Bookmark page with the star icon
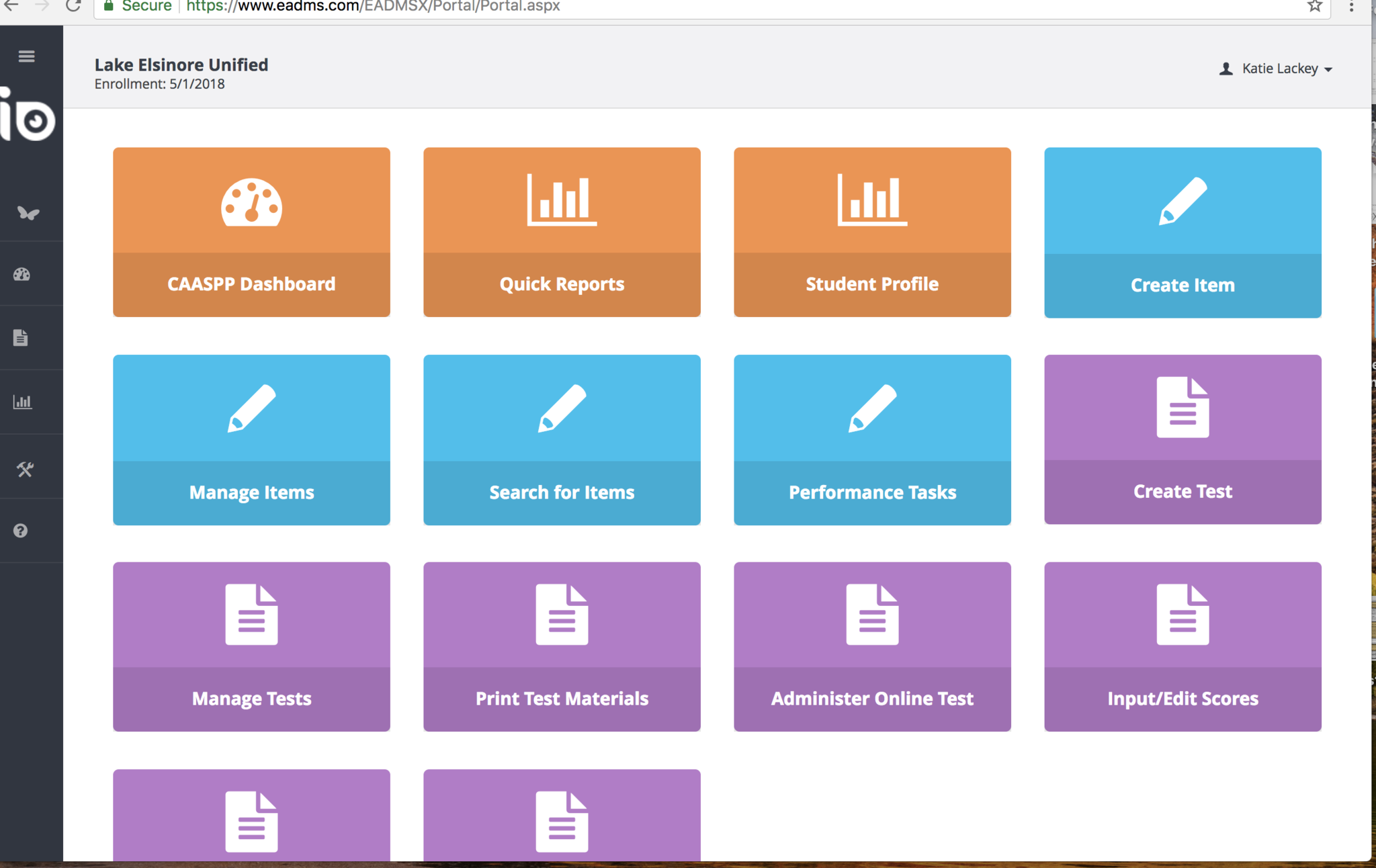 (x=1315, y=7)
